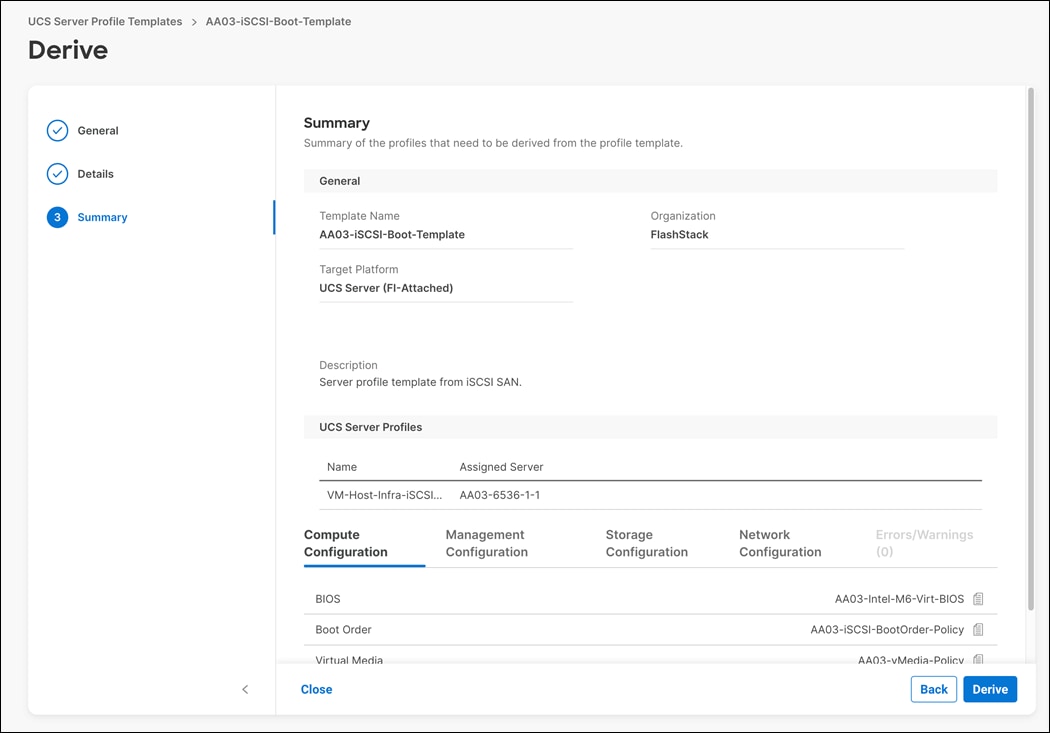Open AA03-iSCSI-BootOrder-Policy details icon
The image size is (1050, 733).
[x=978, y=629]
